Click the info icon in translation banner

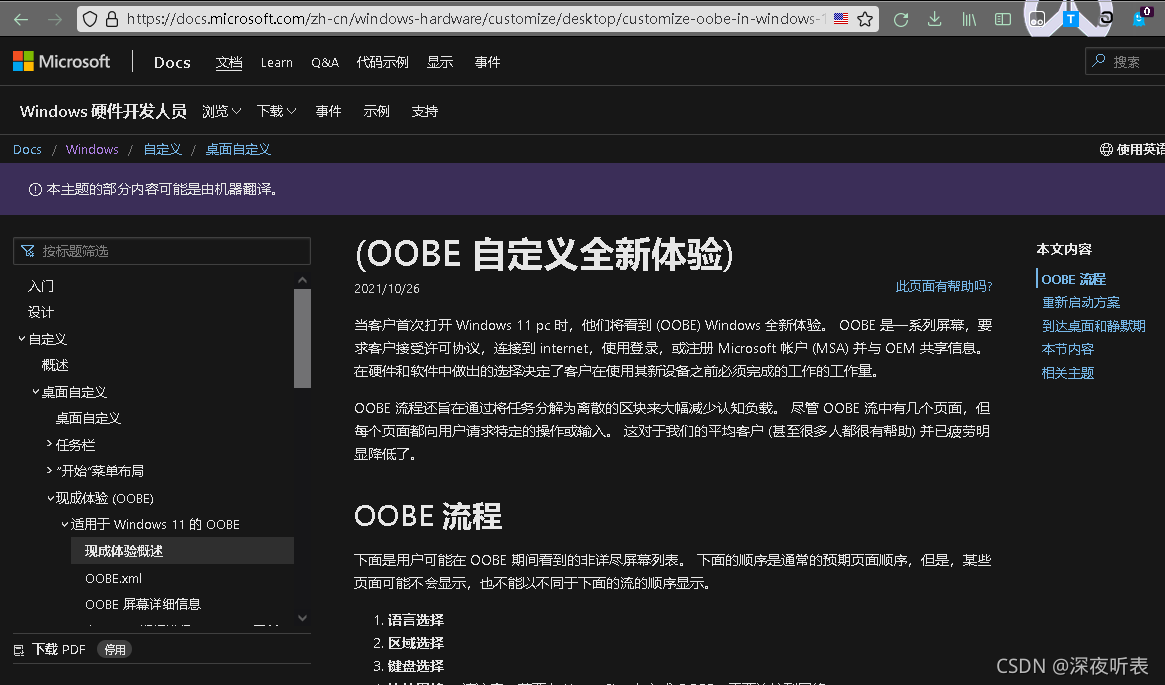click(x=35, y=189)
